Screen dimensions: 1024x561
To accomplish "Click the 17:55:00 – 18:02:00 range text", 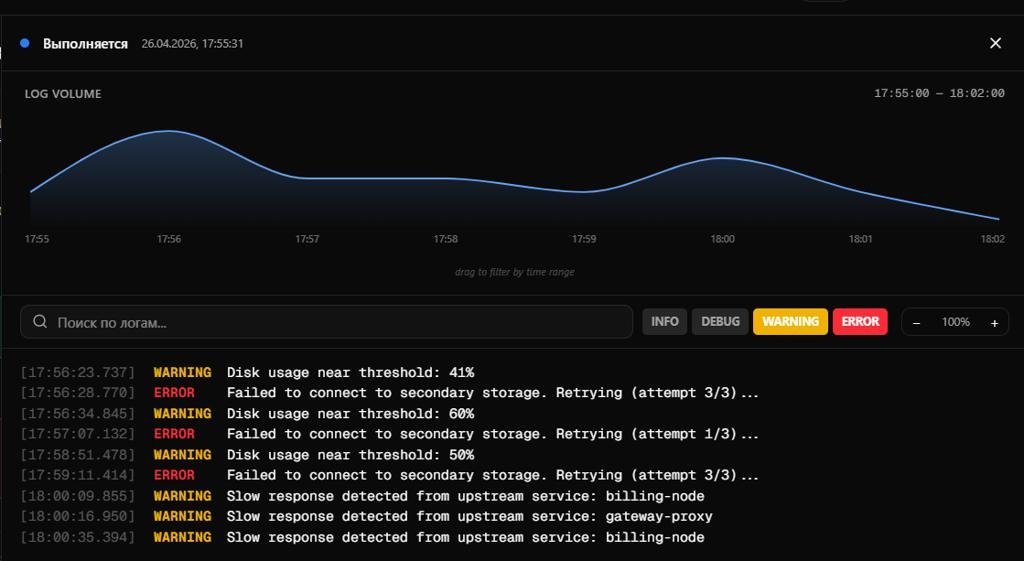I will tap(939, 93).
